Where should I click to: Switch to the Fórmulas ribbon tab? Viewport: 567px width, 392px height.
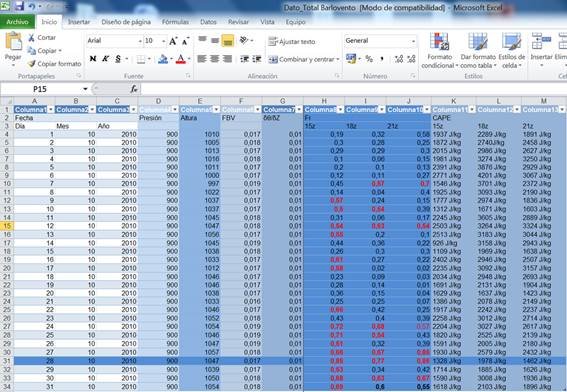coord(175,22)
